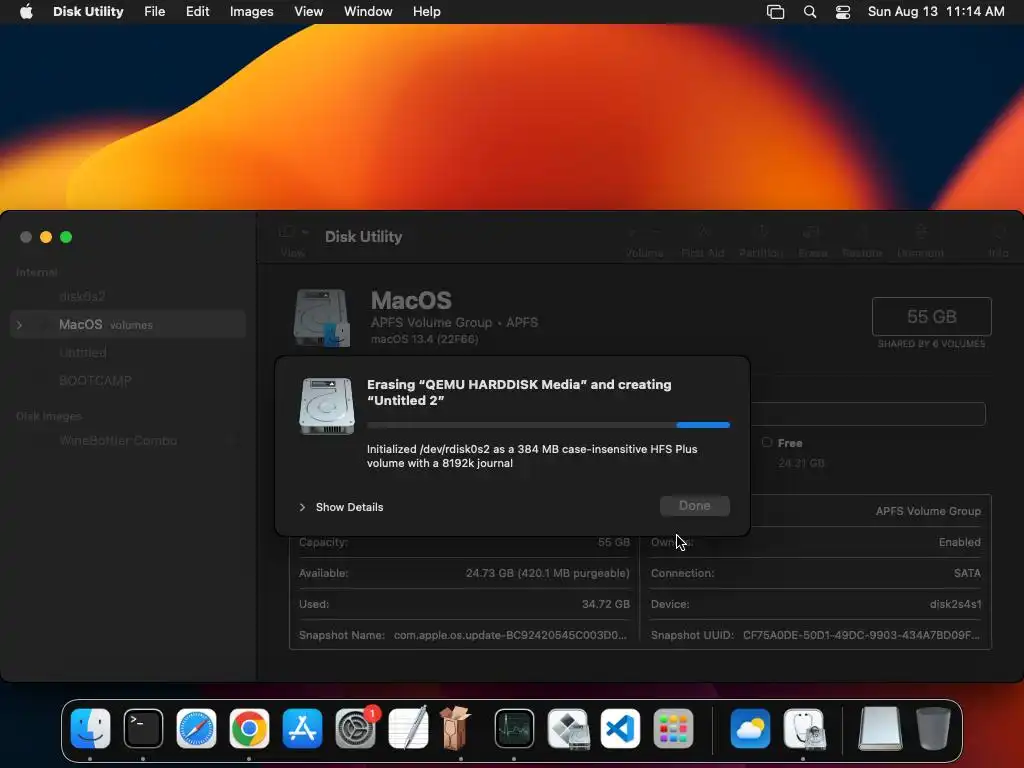The width and height of the screenshot is (1024, 768).
Task: Click the erase progress bar
Action: [x=548, y=424]
